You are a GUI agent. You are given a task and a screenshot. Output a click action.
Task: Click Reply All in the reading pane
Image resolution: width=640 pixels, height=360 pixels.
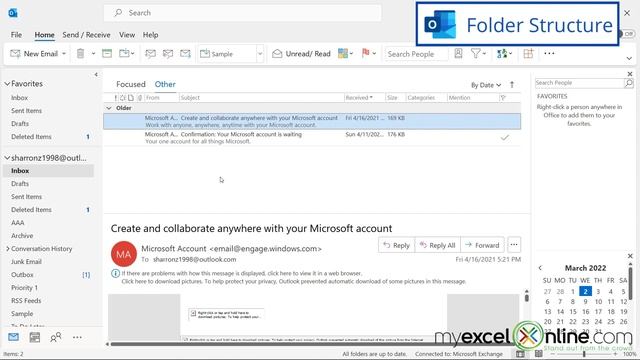pos(438,245)
